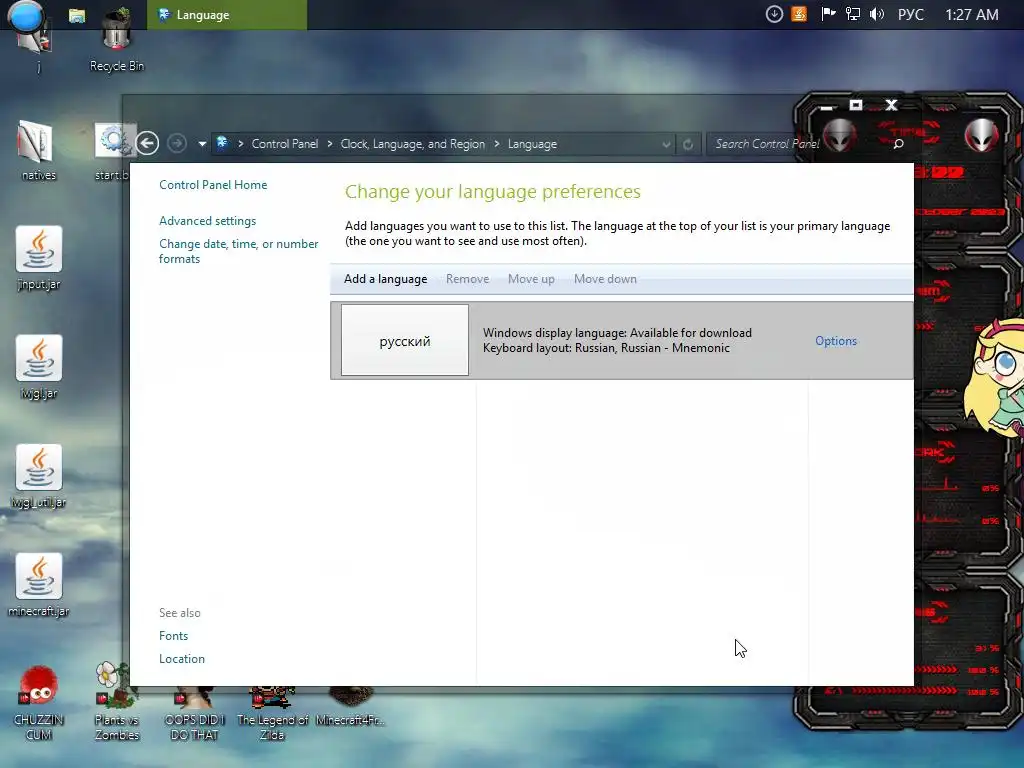The image size is (1024, 768).
Task: Click Control Panel breadcrumb
Action: (x=285, y=144)
